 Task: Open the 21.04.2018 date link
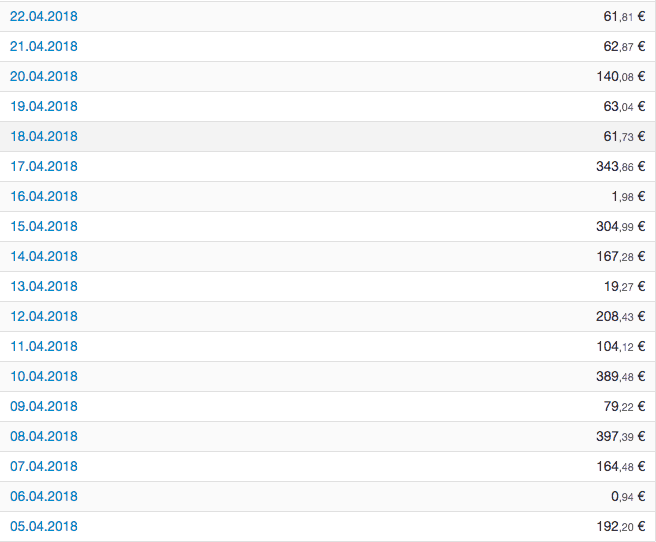pos(44,46)
